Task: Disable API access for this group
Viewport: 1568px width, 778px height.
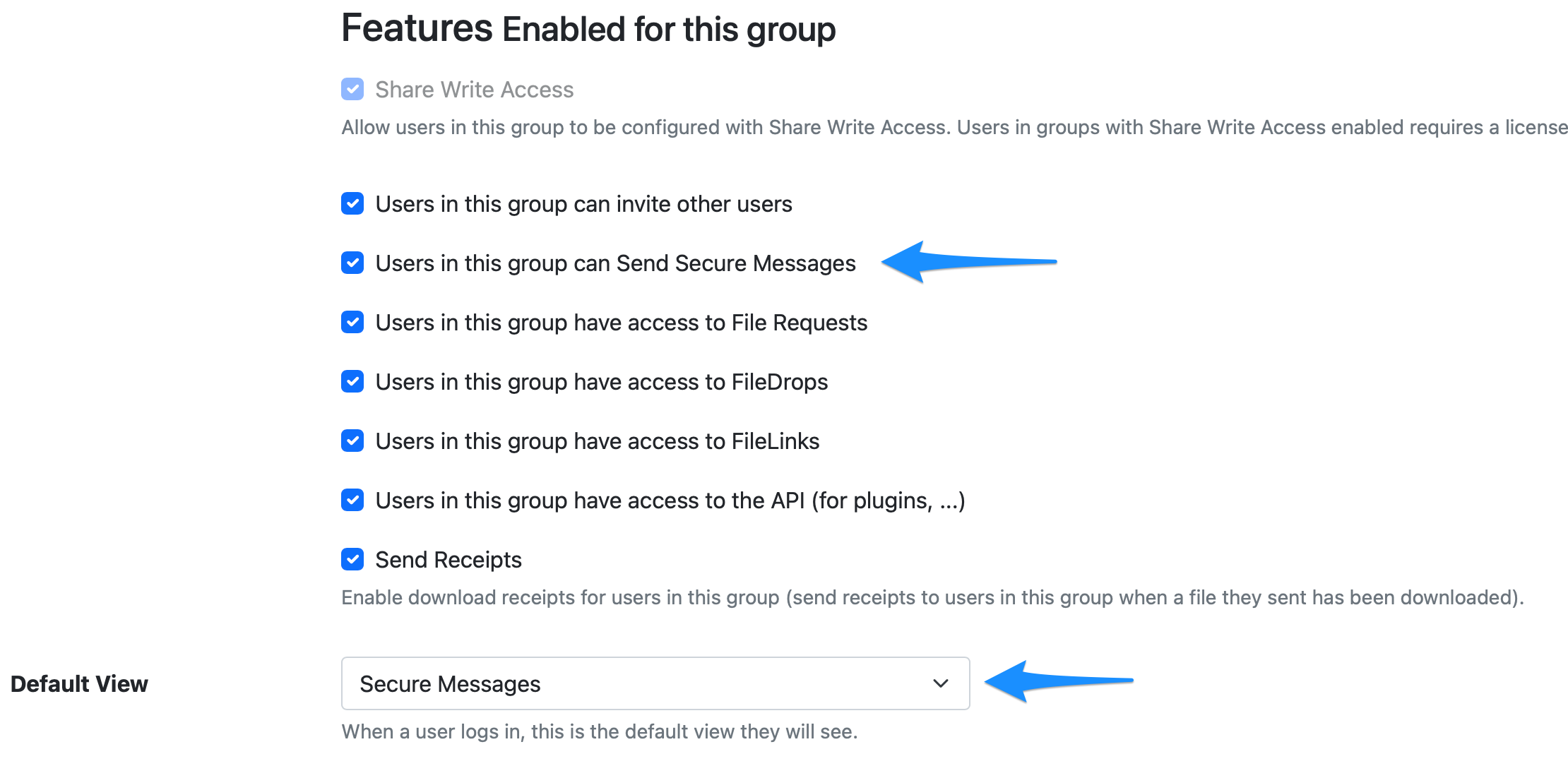Action: [x=352, y=500]
